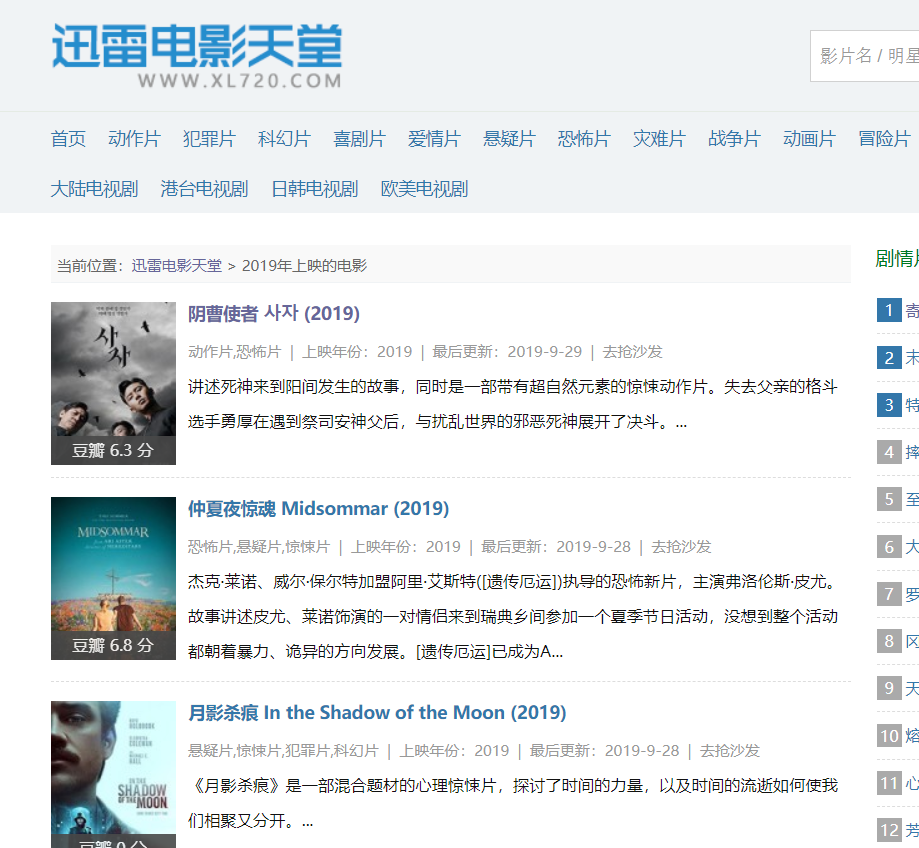This screenshot has width=919, height=848.
Task: Select the 科幻片 nav link
Action: (284, 139)
